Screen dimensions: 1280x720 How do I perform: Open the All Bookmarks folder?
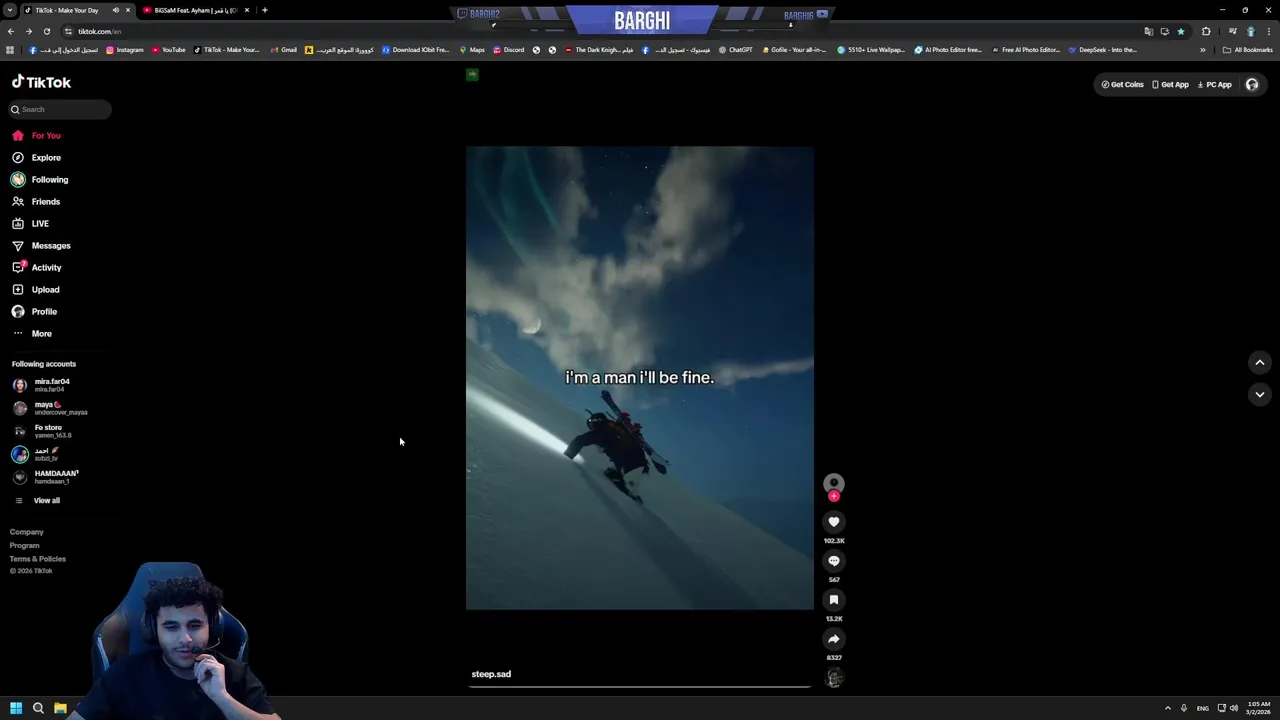click(1247, 50)
